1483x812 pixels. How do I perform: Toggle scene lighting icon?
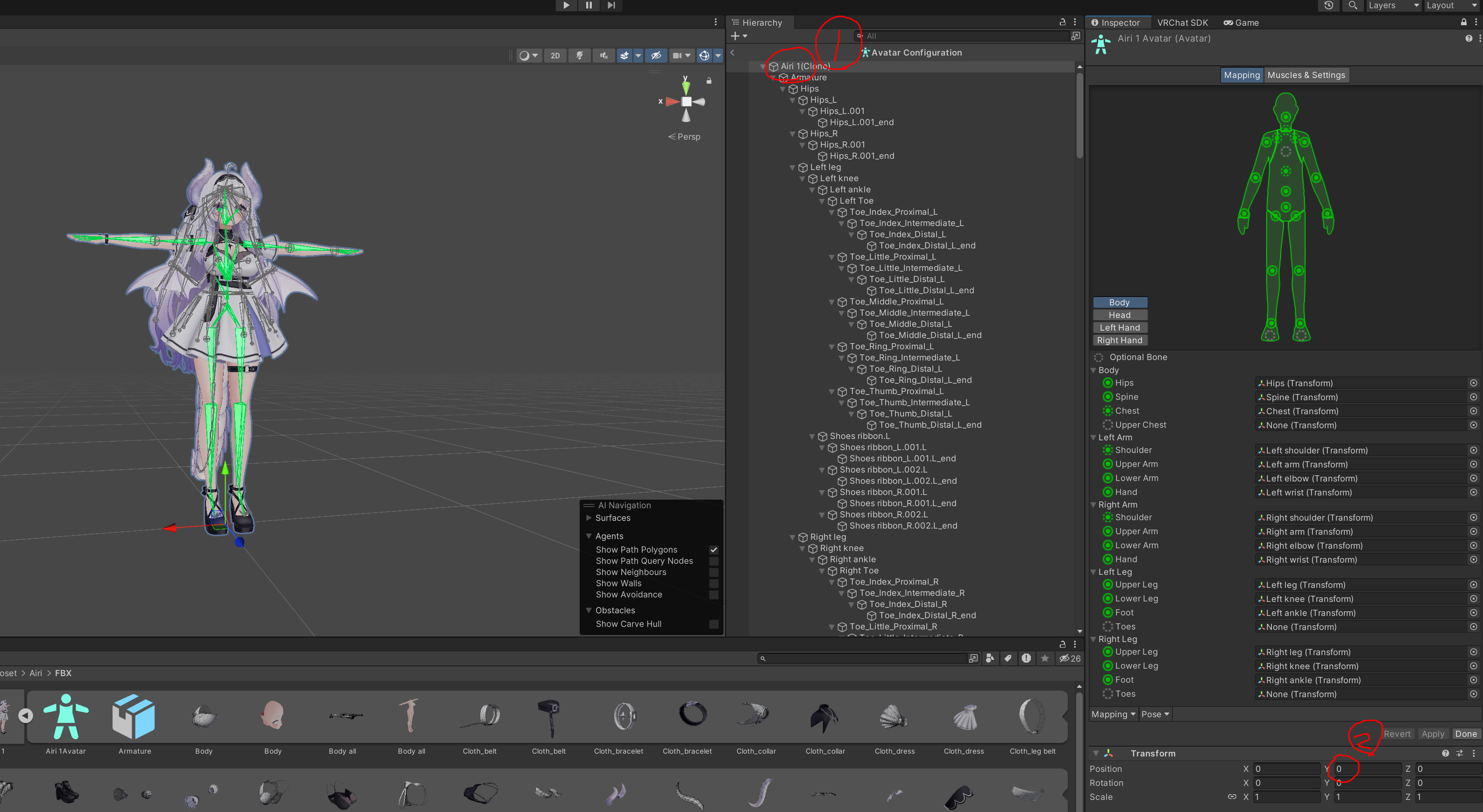coord(580,56)
